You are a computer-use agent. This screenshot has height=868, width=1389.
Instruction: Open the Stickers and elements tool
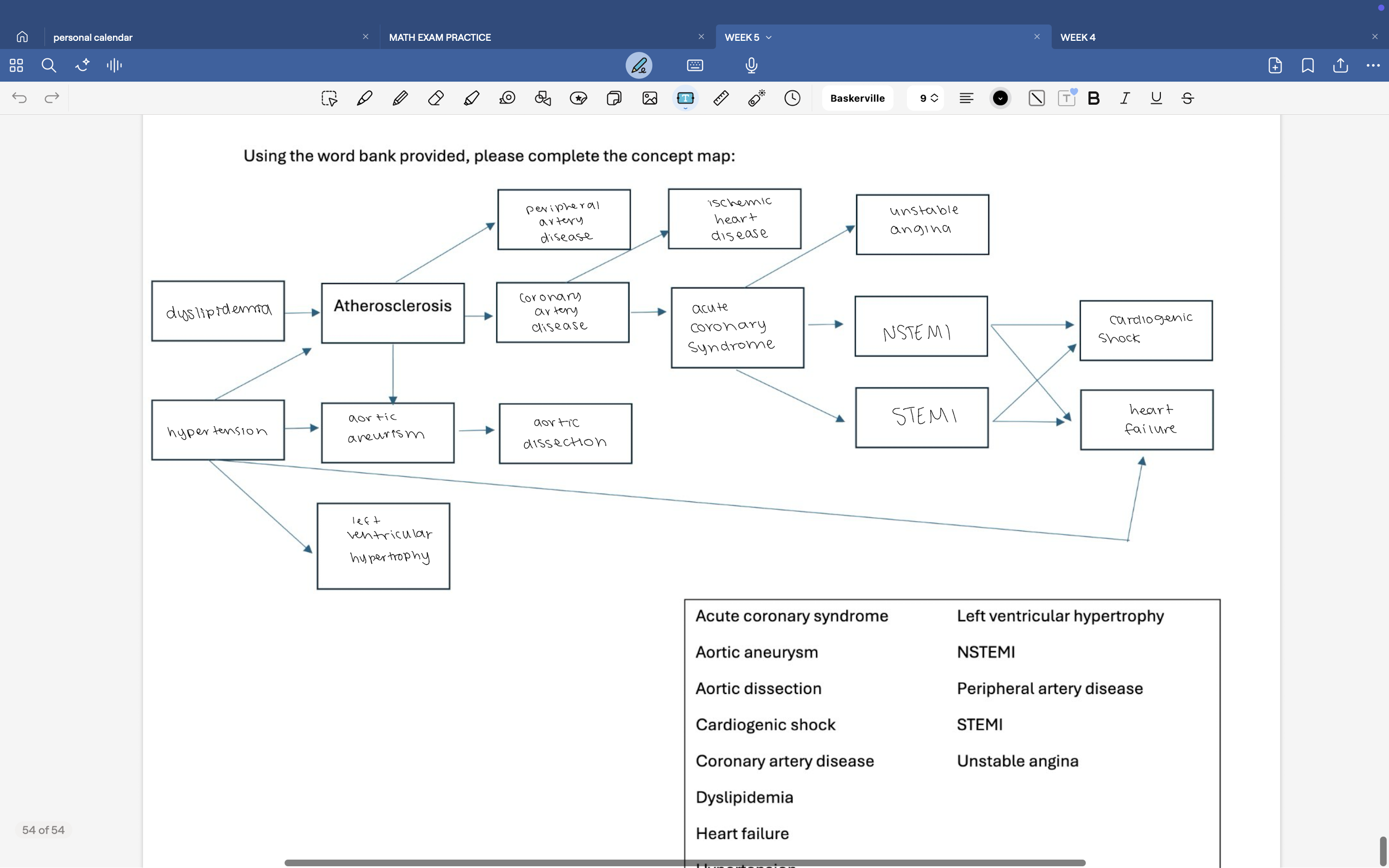[579, 98]
